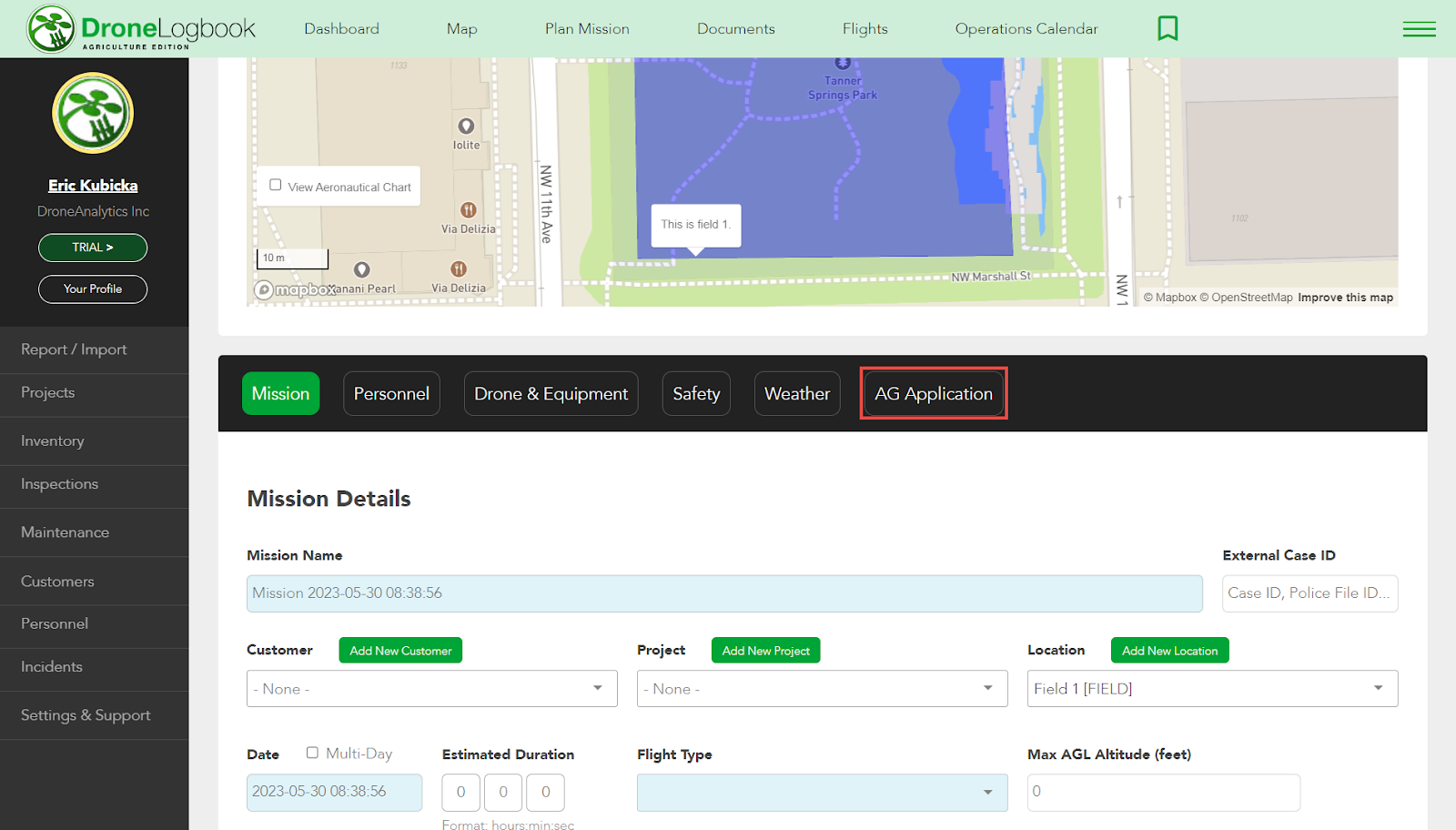1456x830 pixels.
Task: Click the minutes duration box
Action: 503,793
